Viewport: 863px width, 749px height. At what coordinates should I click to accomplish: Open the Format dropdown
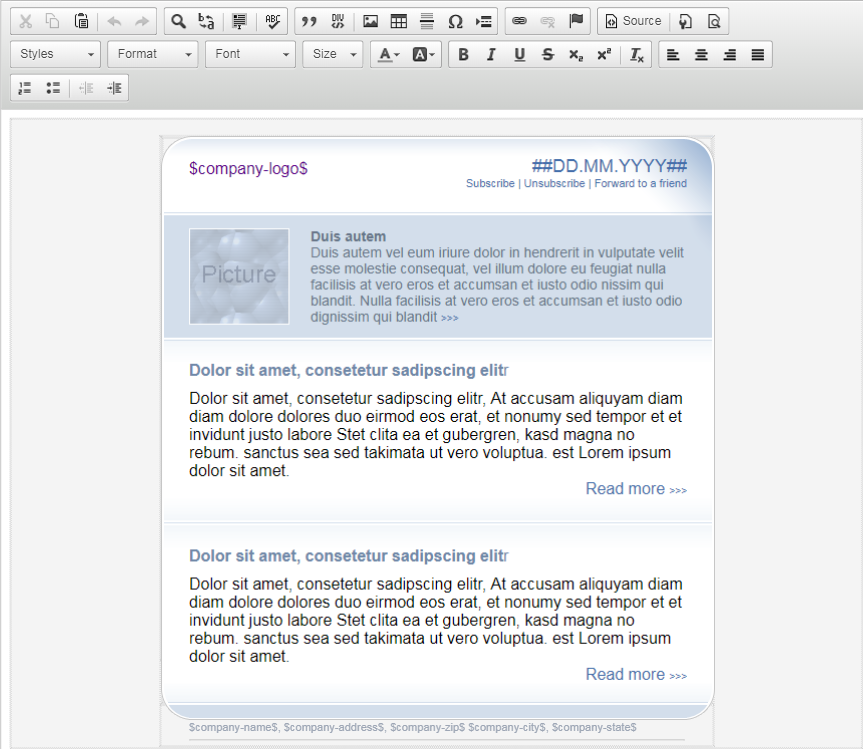152,54
